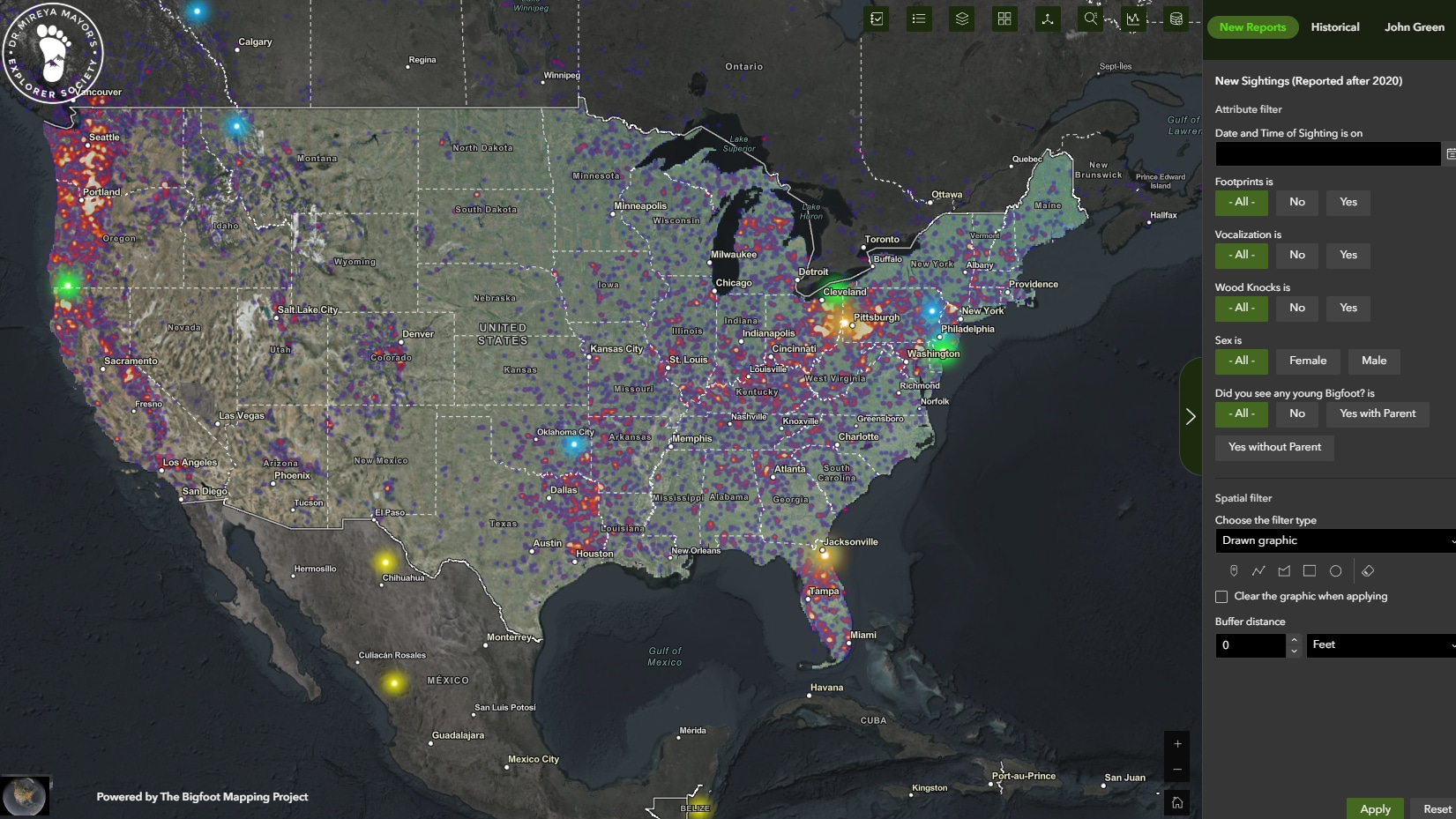Set Footprints filter to Yes
Image resolution: width=1456 pixels, height=819 pixels.
coord(1348,202)
